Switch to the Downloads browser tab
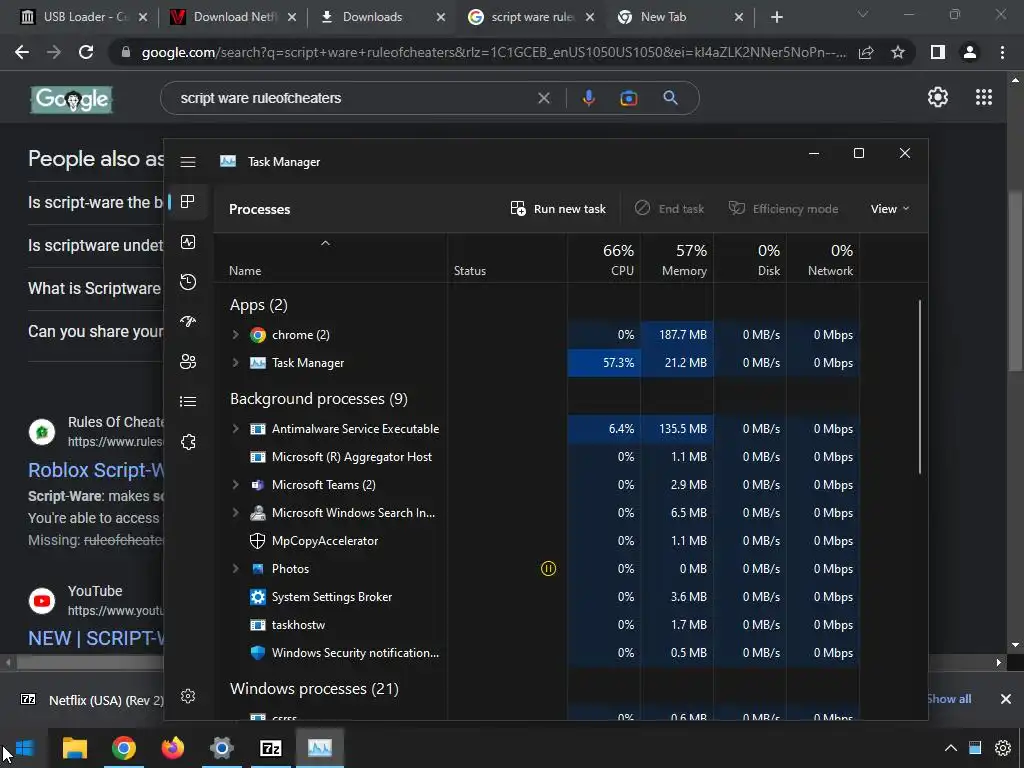 point(382,17)
